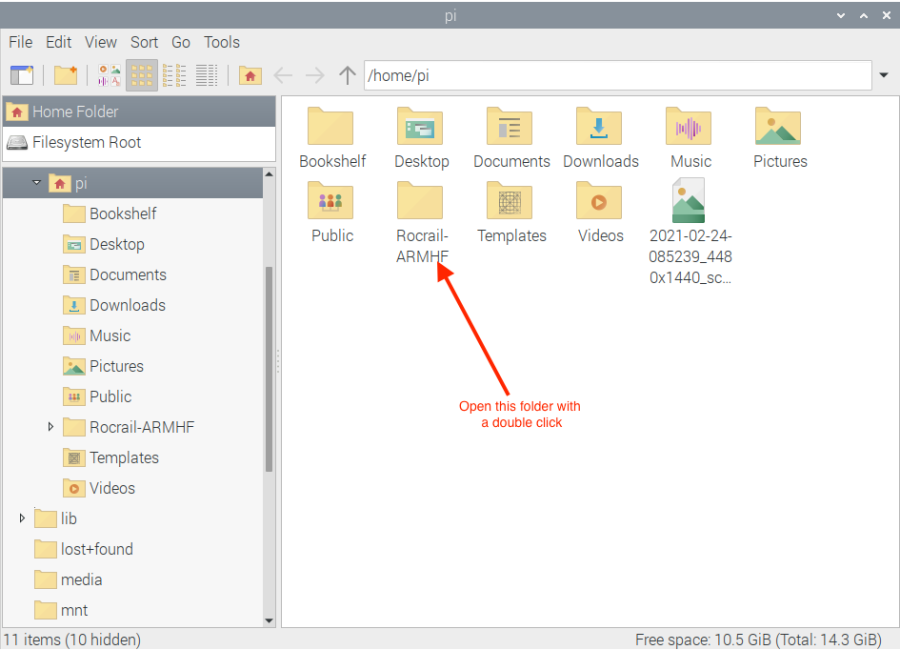Select the Pictures folder icon in the main pane
Screen dimensions: 900x650
779,128
